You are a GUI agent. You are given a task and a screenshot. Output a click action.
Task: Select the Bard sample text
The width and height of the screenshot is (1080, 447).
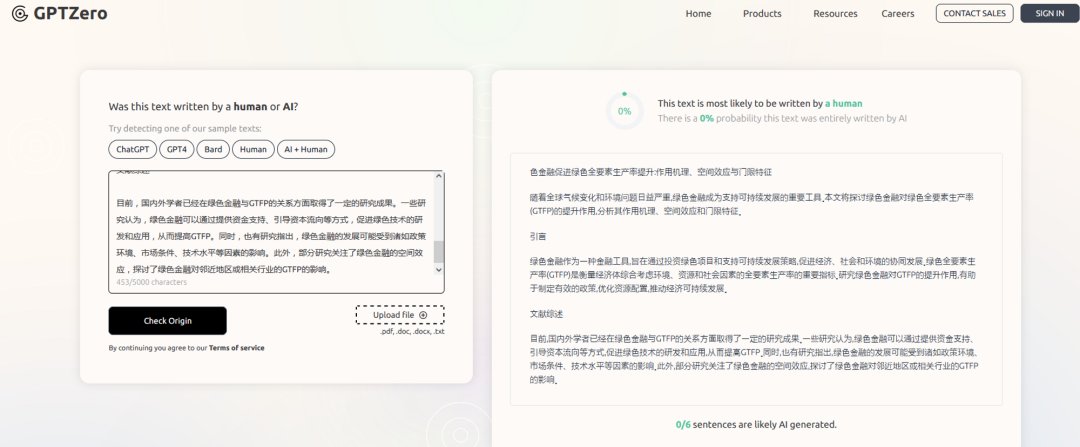pyautogui.click(x=213, y=149)
